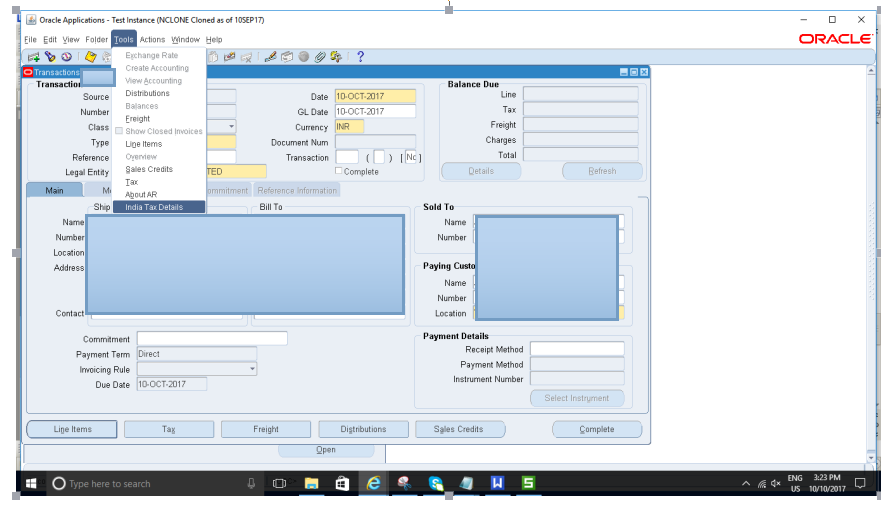
Task: Click the Select Instrument button
Action: point(576,398)
